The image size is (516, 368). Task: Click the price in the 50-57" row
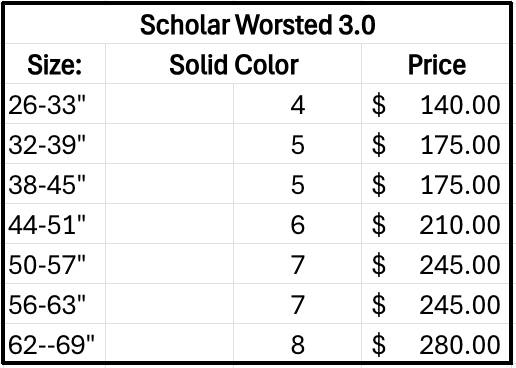click(x=435, y=264)
